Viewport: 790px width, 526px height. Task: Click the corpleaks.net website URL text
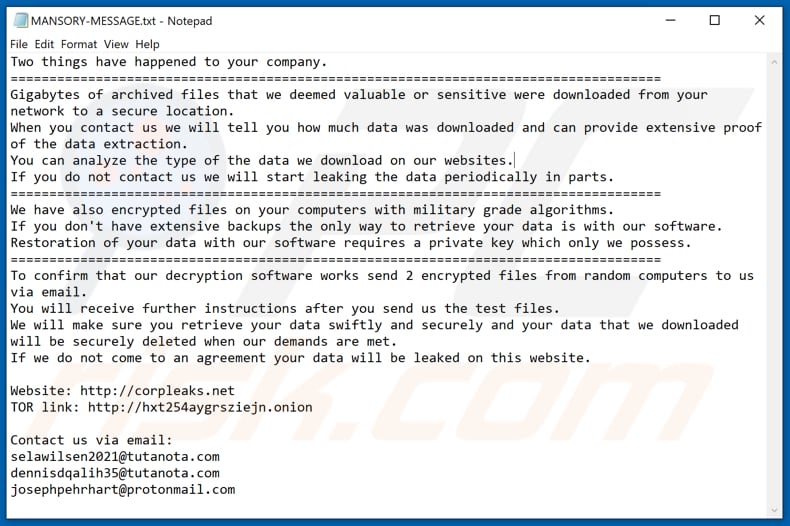[161, 391]
